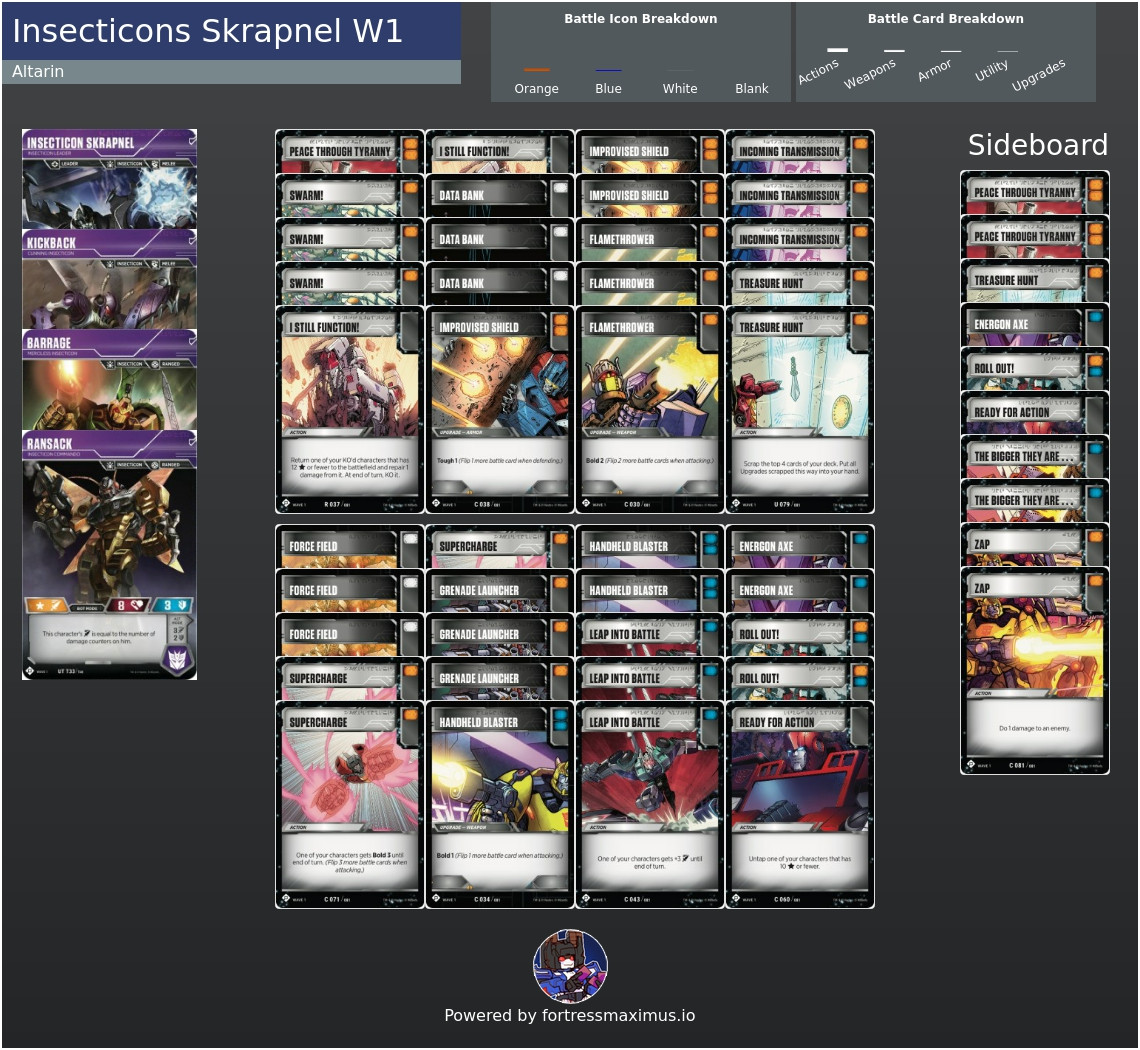Select the Barrage character card
Viewport: 1140px width, 1050px height.
point(109,380)
